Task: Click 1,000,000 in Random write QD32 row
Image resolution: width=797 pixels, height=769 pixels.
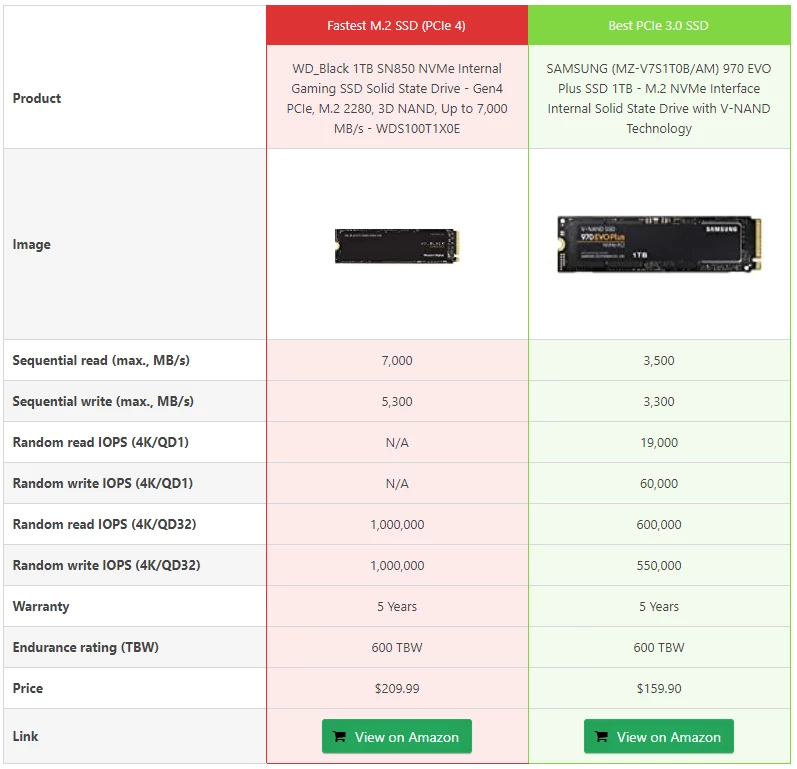Action: point(397,566)
